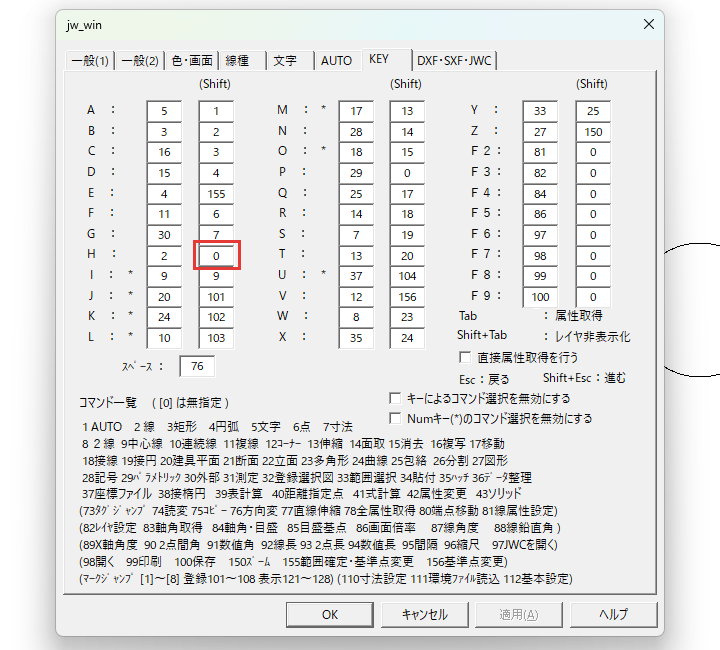The width and height of the screenshot is (720, 650).
Task: Click the Shift+F6 command field
Action: tap(593, 235)
